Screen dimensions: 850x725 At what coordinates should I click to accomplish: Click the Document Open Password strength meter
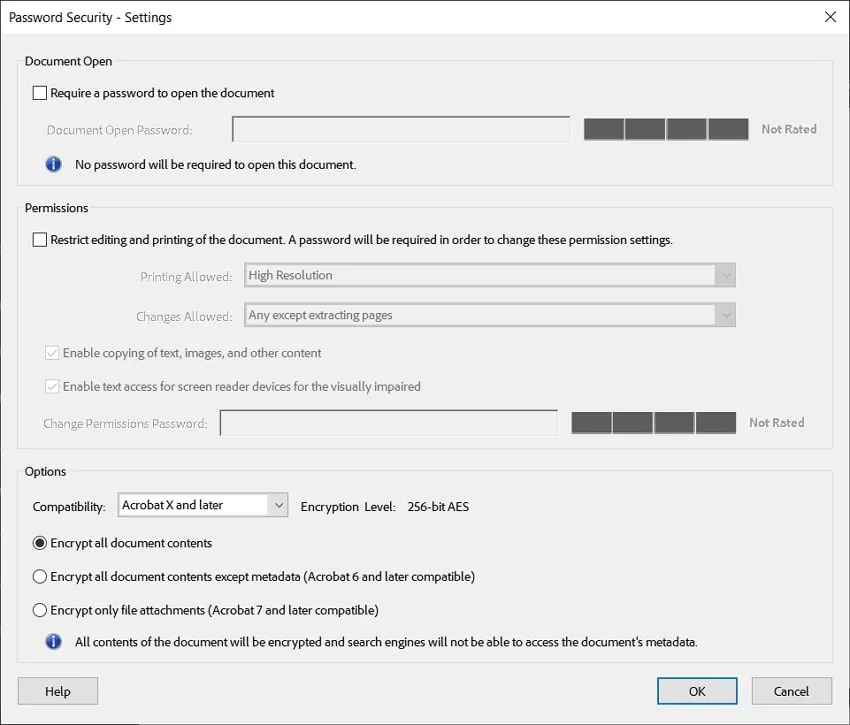[x=665, y=128]
